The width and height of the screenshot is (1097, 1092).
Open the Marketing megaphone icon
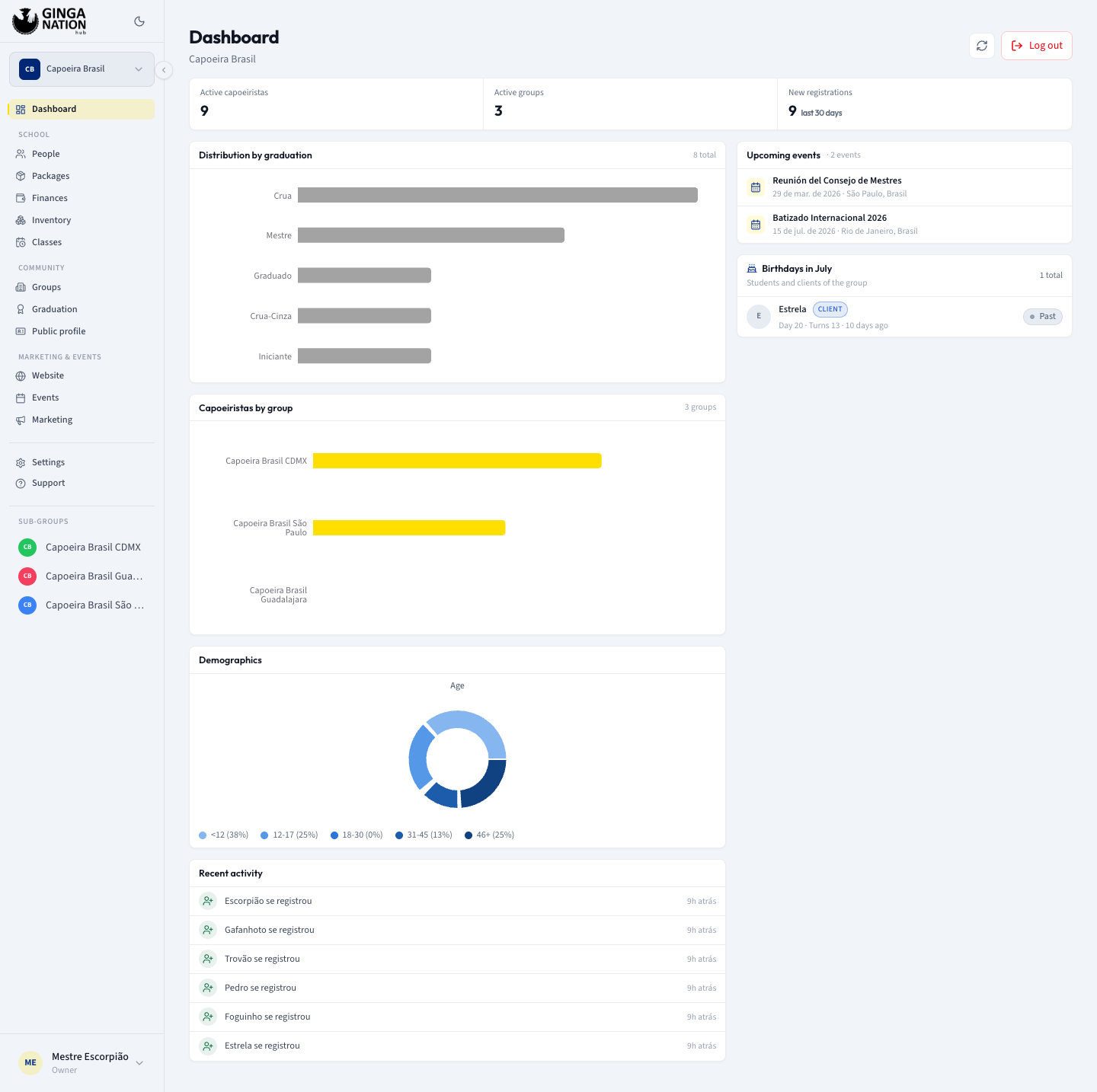click(x=21, y=420)
